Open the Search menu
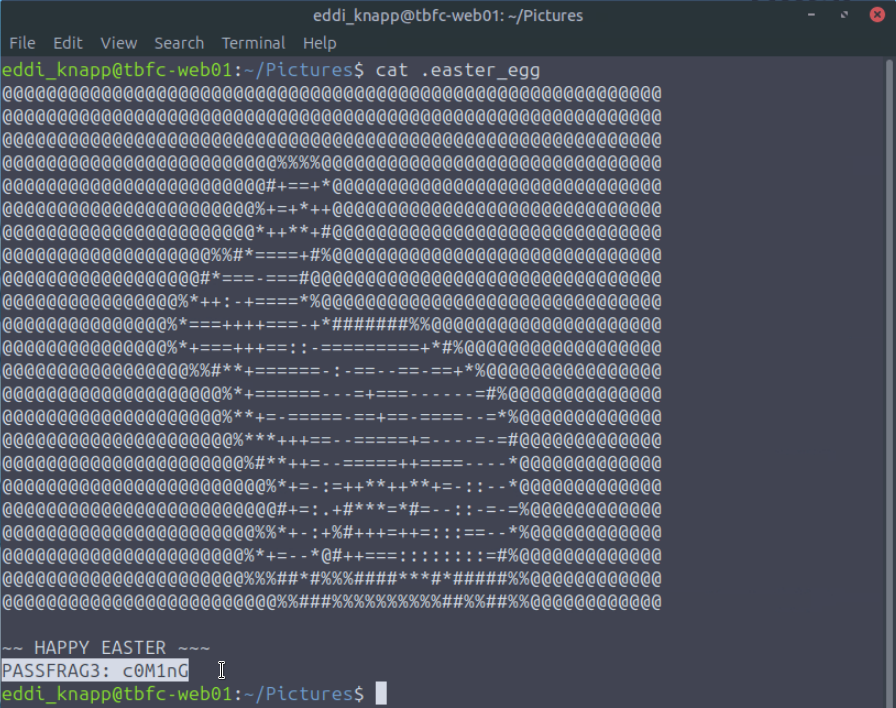Screen dimensions: 896x708 (x=179, y=43)
